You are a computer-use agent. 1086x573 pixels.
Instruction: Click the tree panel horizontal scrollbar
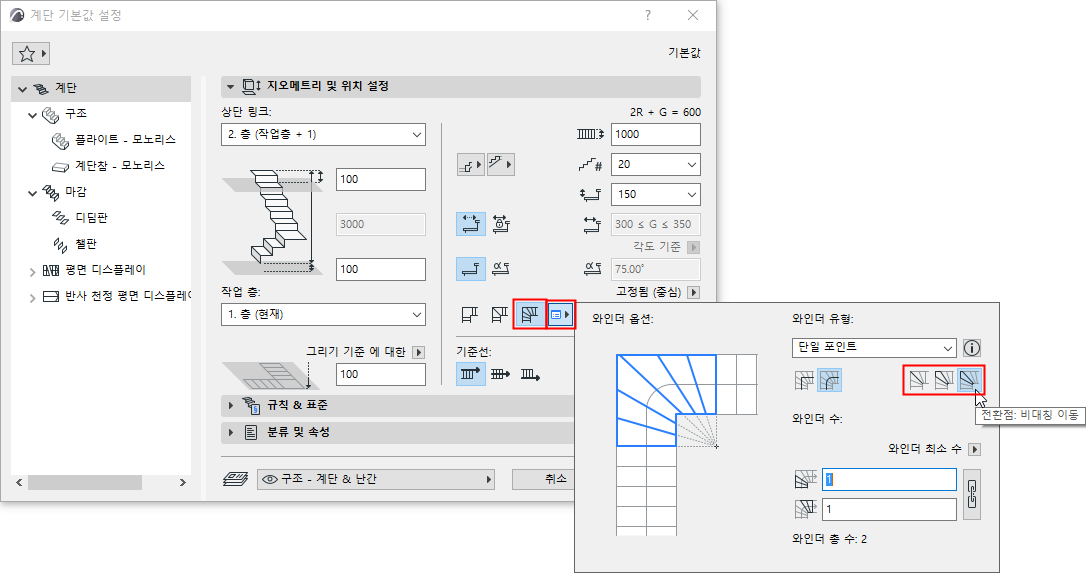click(x=84, y=482)
